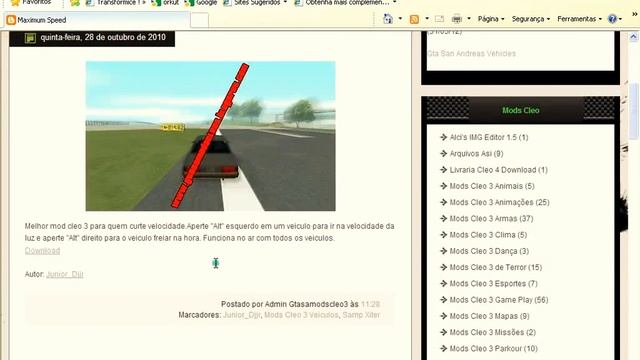This screenshot has height=360, width=640.
Task: Open the Google favorites link
Action: (x=200, y=2)
